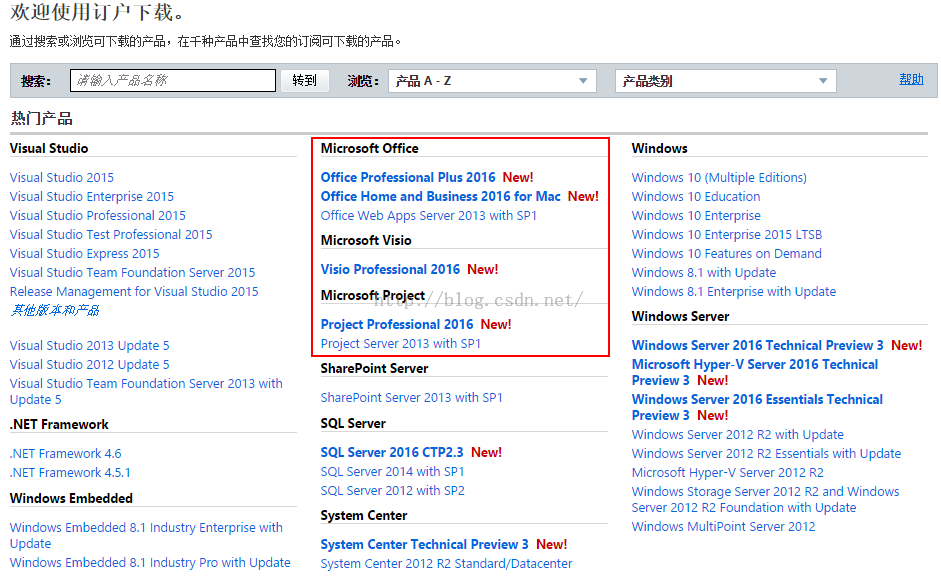The image size is (941, 579).
Task: Open Windows 8.1 with Update link
Action: tap(703, 272)
